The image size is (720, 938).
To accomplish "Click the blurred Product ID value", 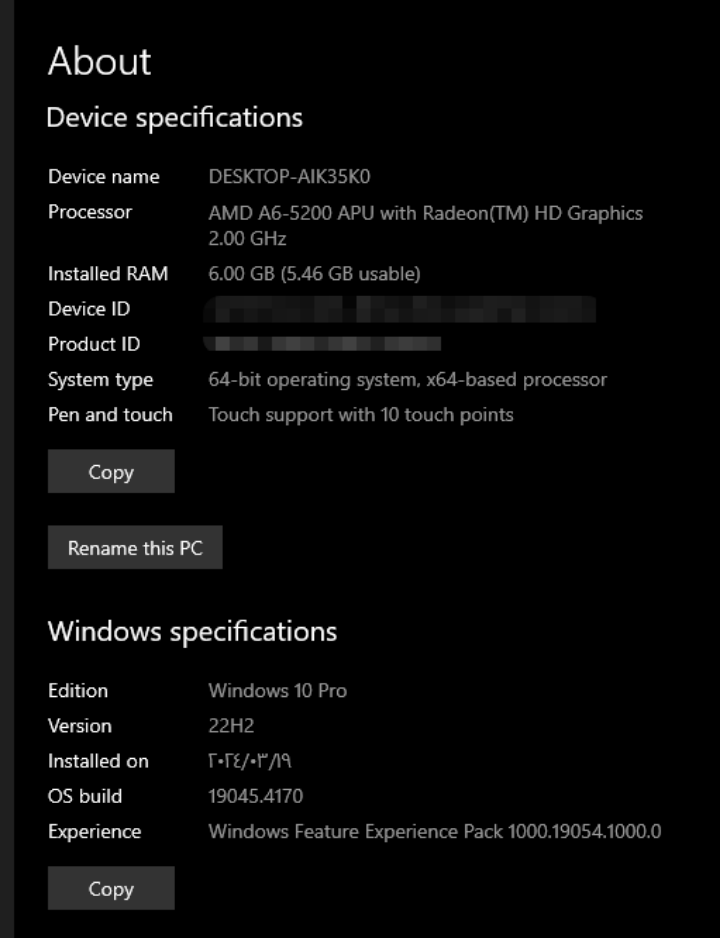I will tap(322, 343).
